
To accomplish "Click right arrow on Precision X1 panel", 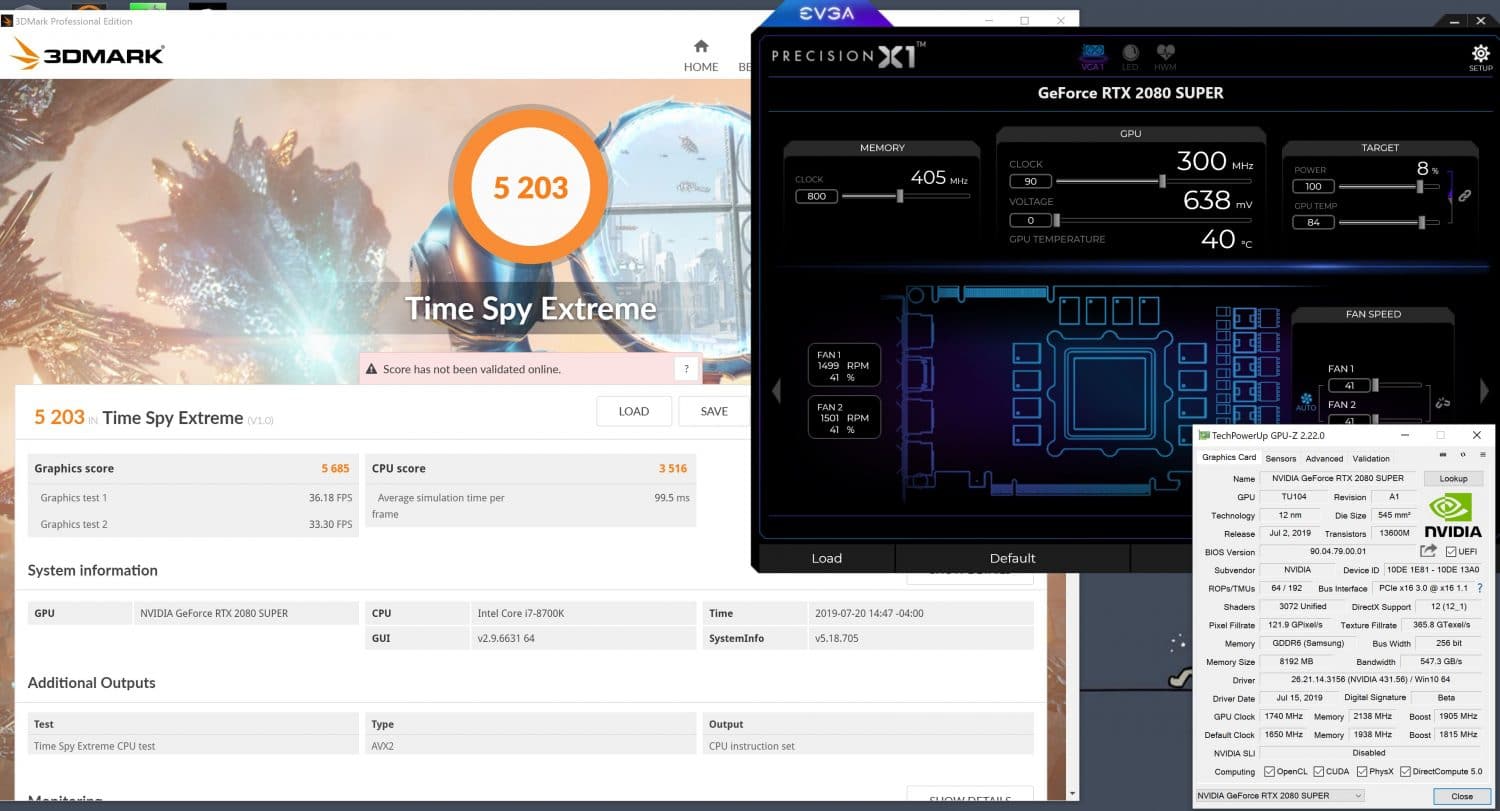I will tap(1484, 391).
